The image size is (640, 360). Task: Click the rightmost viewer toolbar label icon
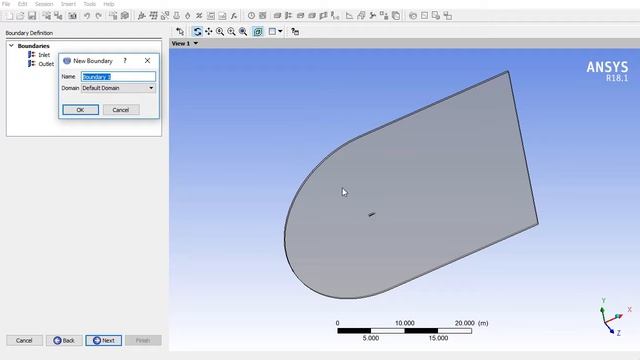coord(295,31)
